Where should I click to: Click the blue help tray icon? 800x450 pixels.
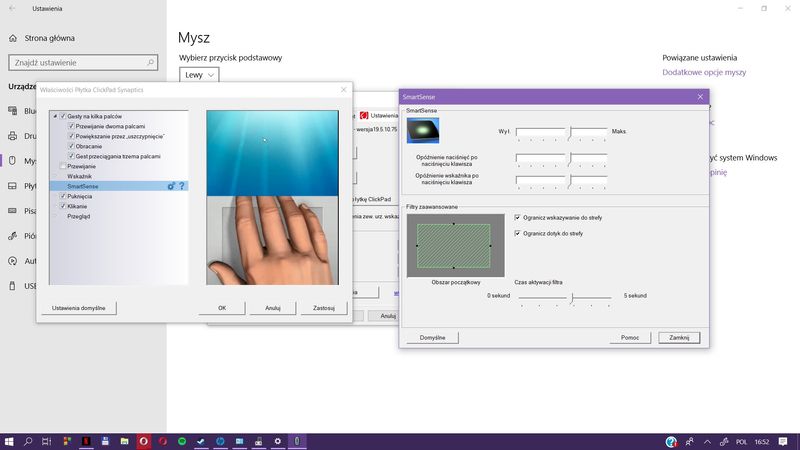point(671,441)
